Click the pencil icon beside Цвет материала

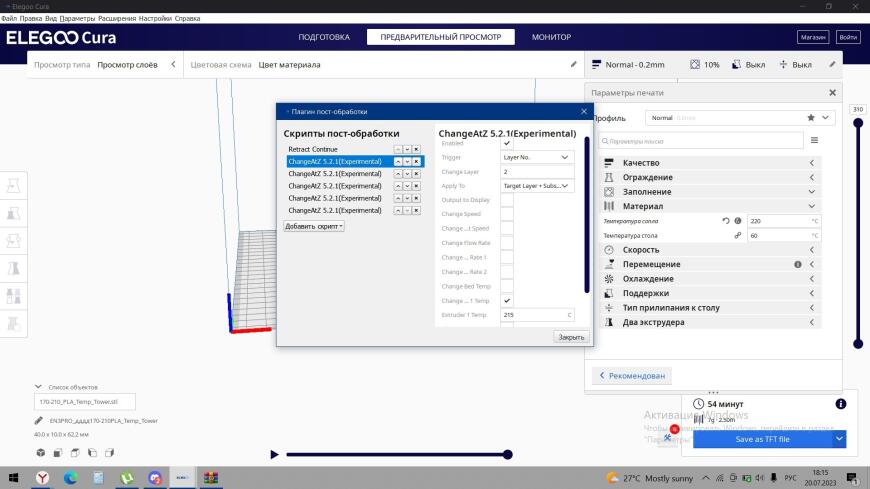574,64
